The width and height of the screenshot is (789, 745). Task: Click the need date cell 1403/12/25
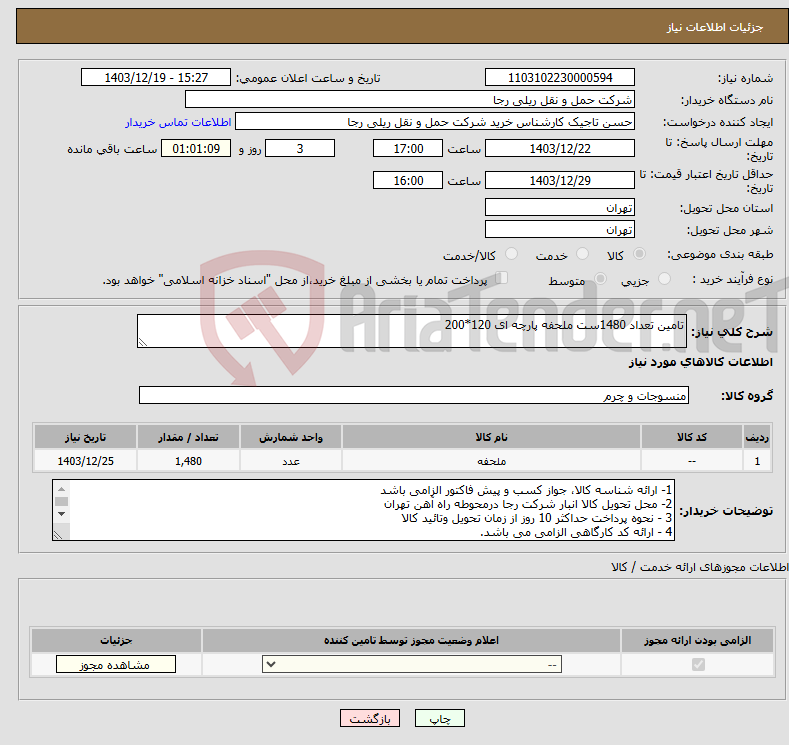coord(86,461)
